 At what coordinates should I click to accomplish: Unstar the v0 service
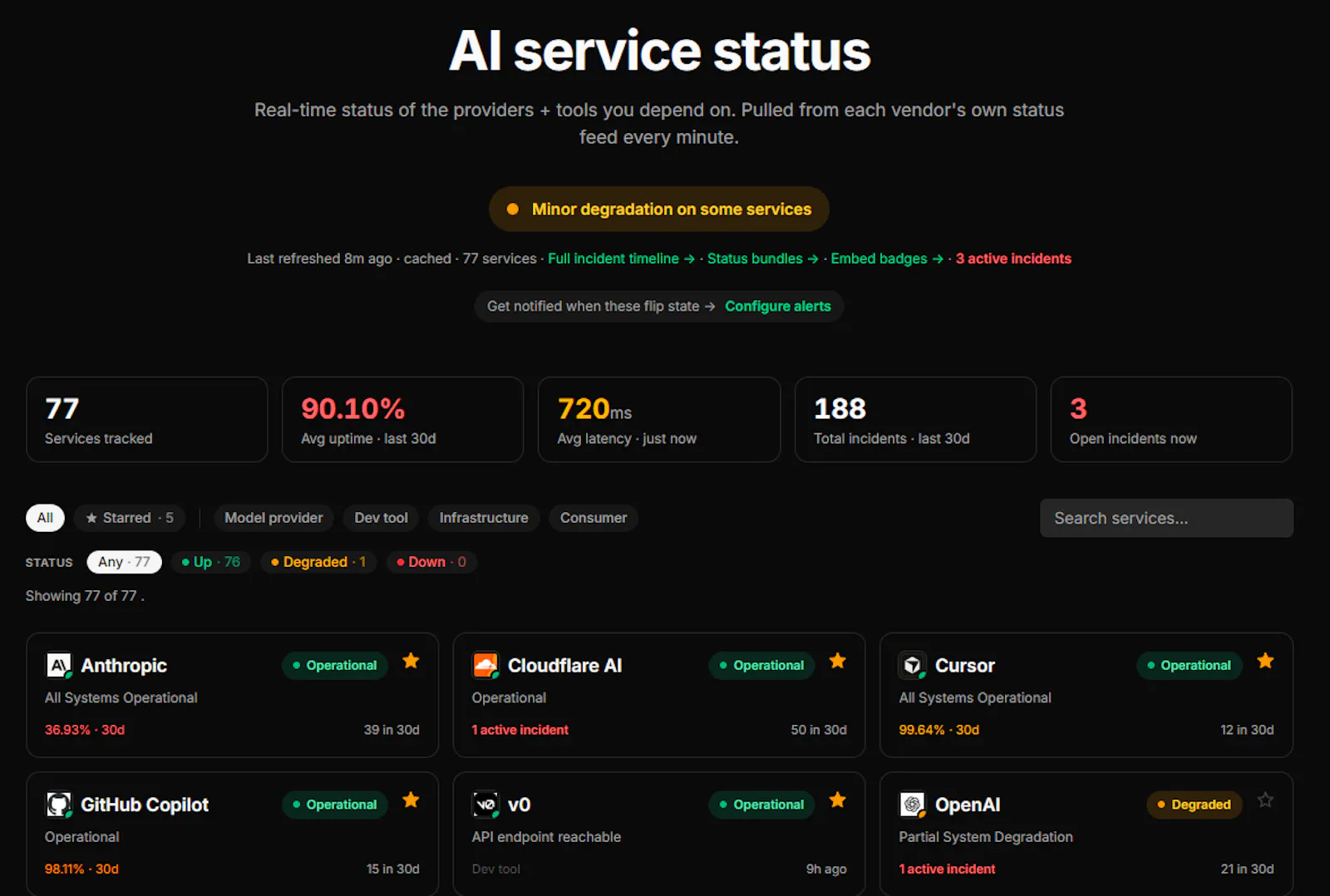click(838, 800)
